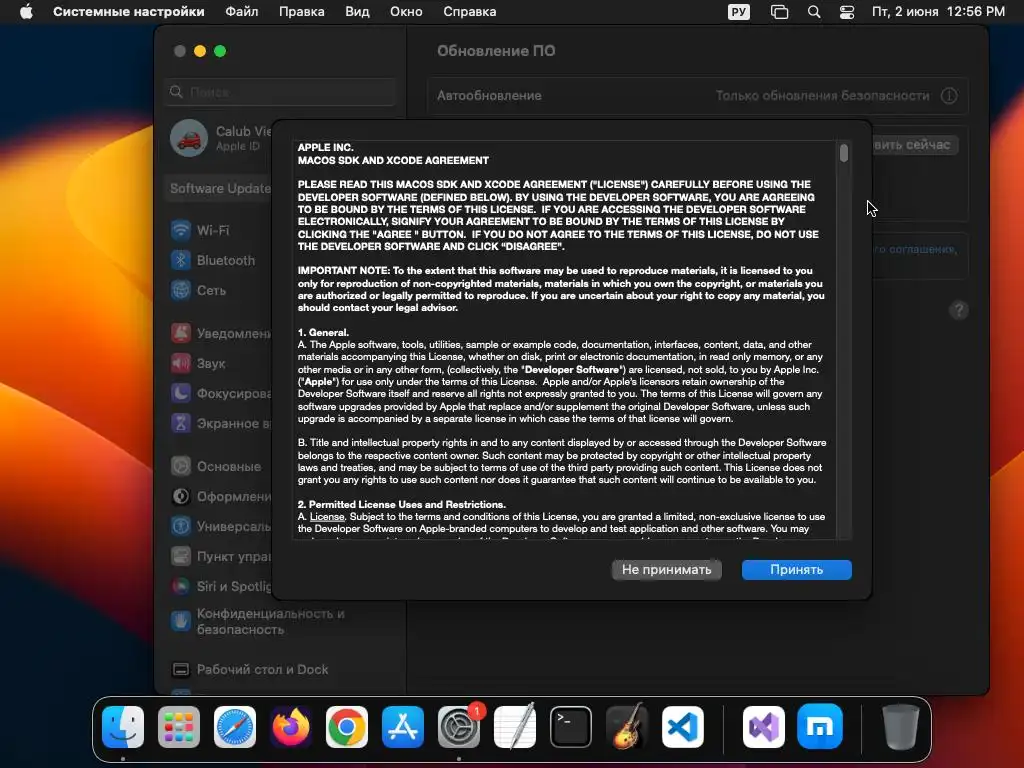Open Оформление appearance settings icon

click(181, 496)
